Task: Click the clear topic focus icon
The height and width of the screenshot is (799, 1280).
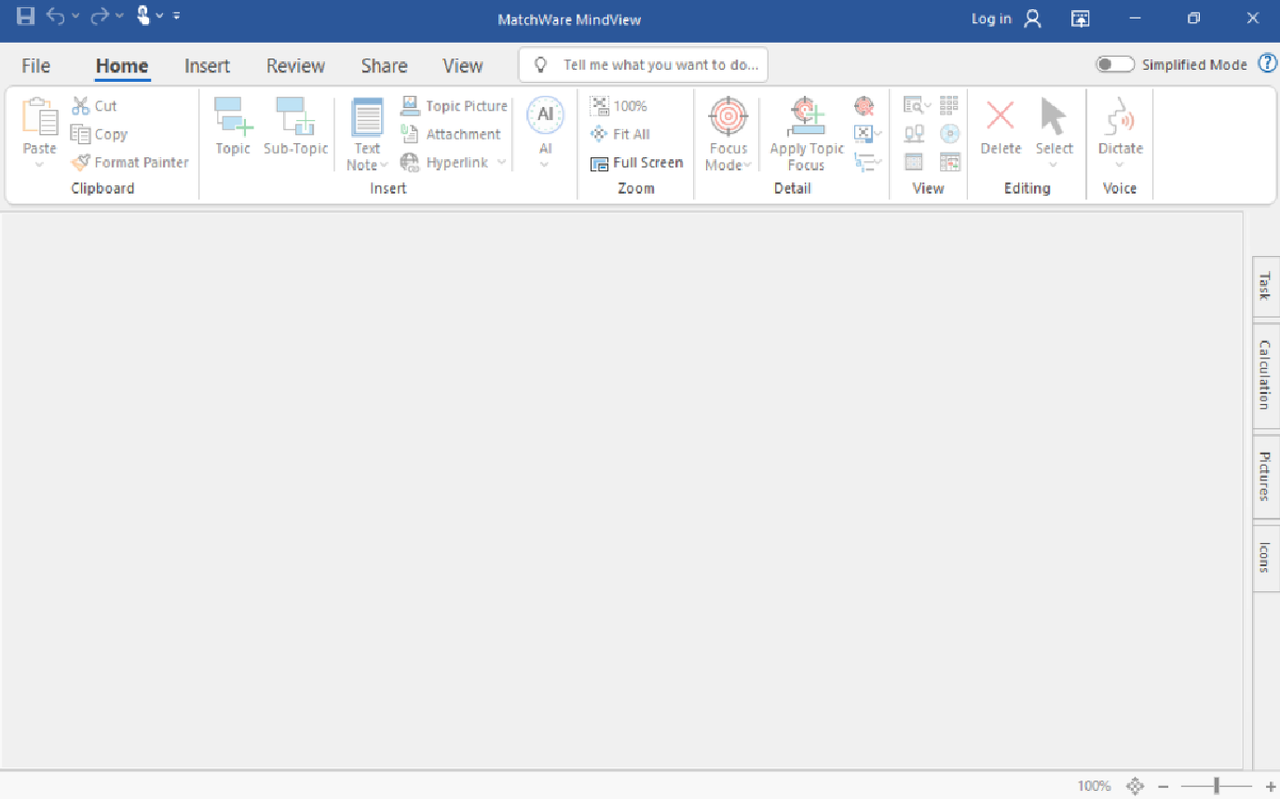Action: tap(864, 106)
